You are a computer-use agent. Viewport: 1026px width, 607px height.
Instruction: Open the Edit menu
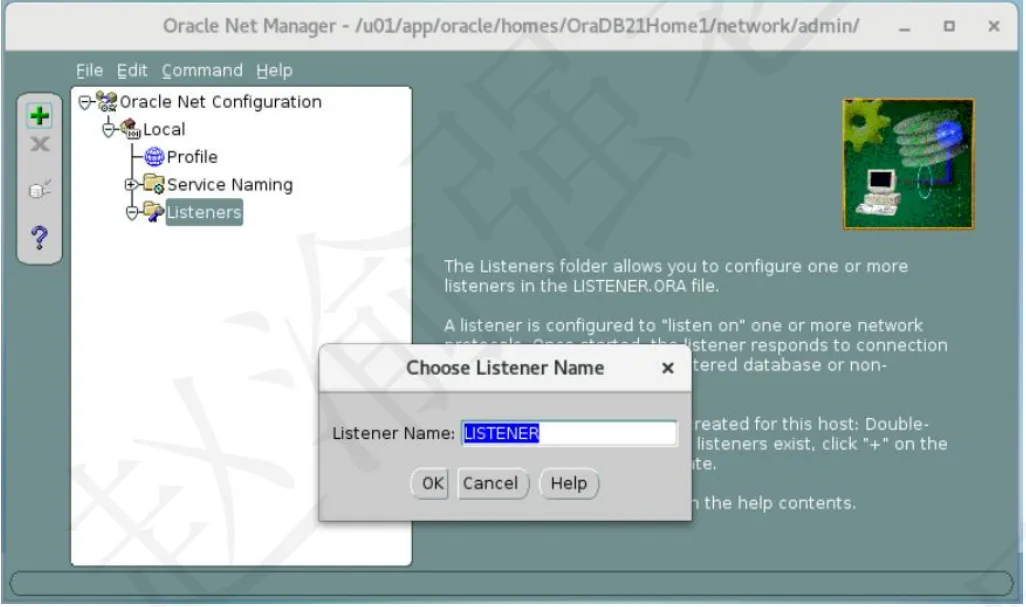click(x=132, y=71)
